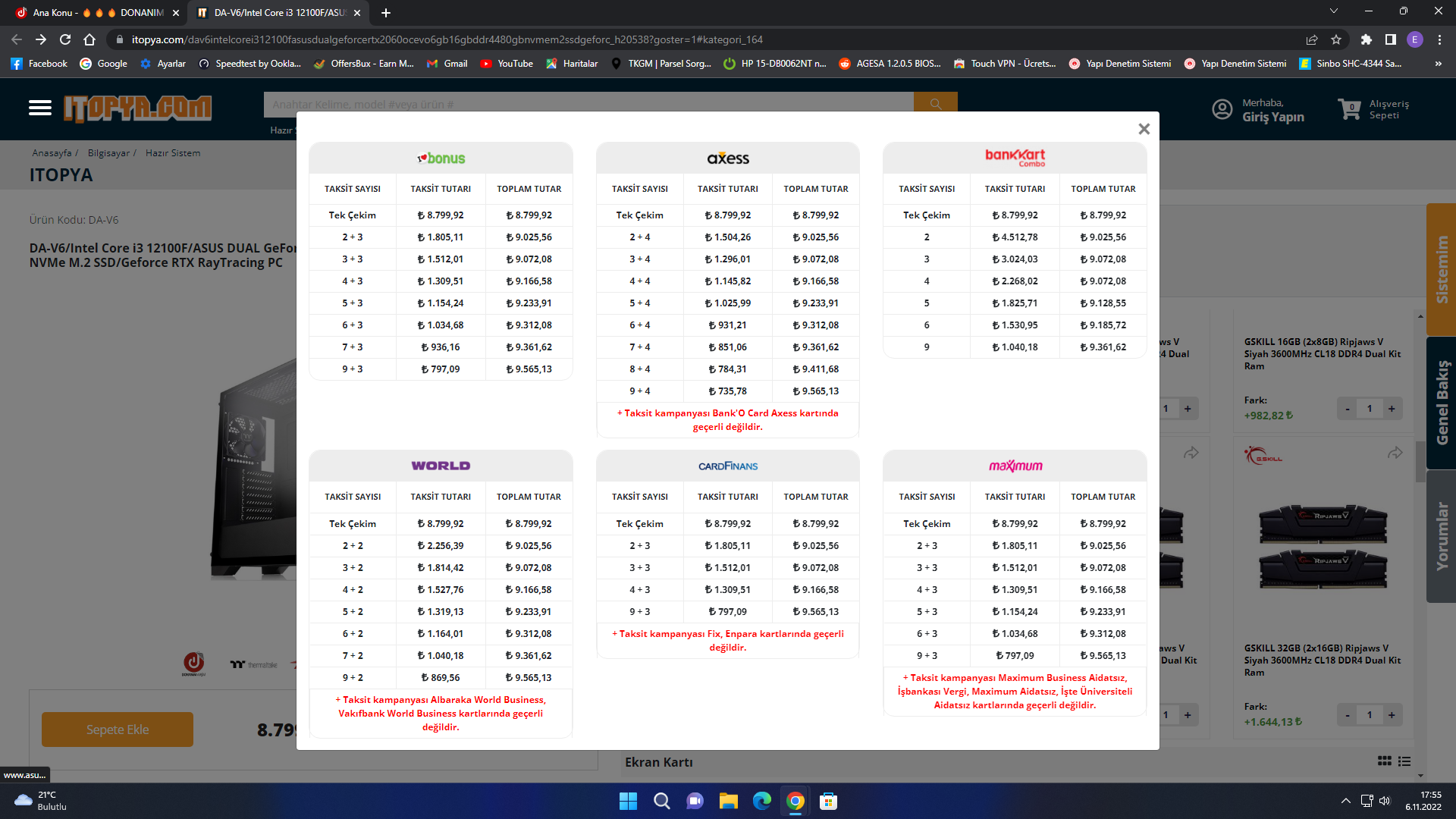Increase quantity of GSKILL 16GB Ripjaws
Viewport: 1456px width, 819px height.
coord(1392,409)
